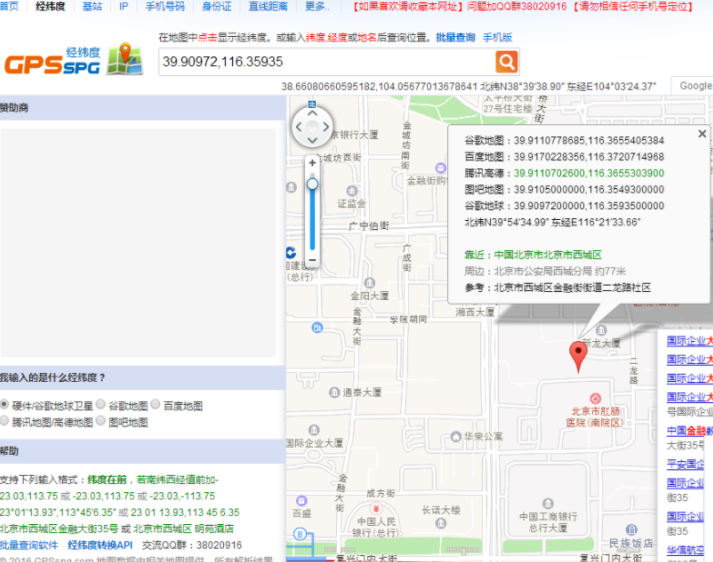The width and height of the screenshot is (713, 562).
Task: Open the 直线距离 nav tab
Action: (268, 6)
